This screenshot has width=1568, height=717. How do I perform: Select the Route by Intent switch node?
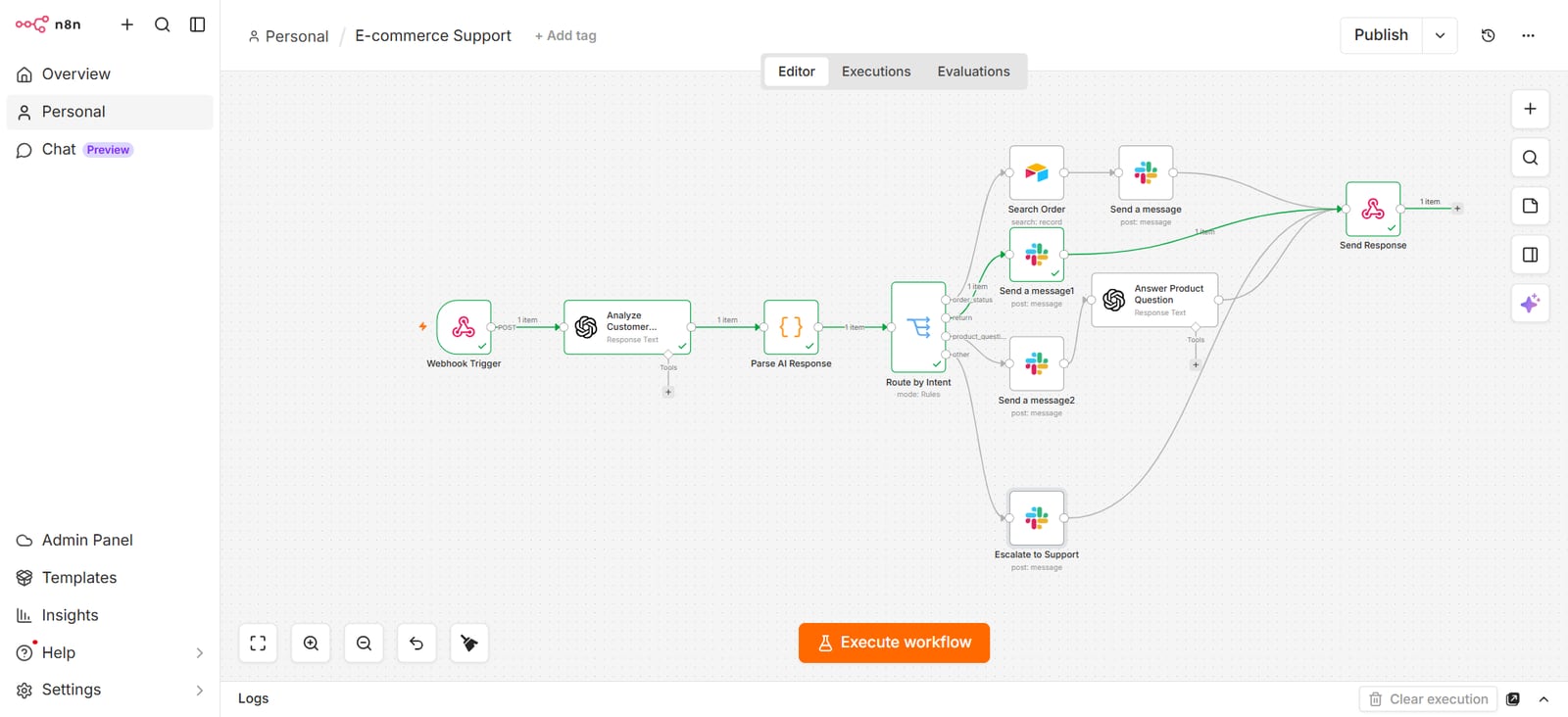point(918,327)
